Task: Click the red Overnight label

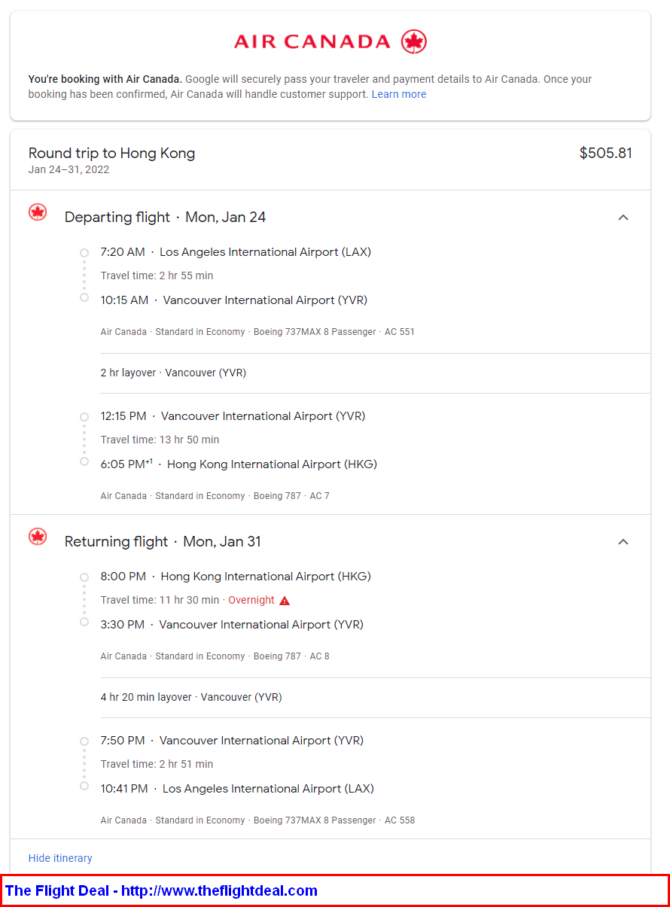Action: pos(251,600)
